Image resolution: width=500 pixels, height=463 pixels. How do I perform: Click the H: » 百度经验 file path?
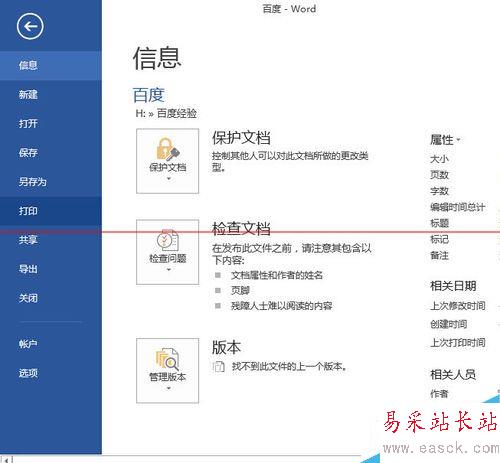(166, 113)
